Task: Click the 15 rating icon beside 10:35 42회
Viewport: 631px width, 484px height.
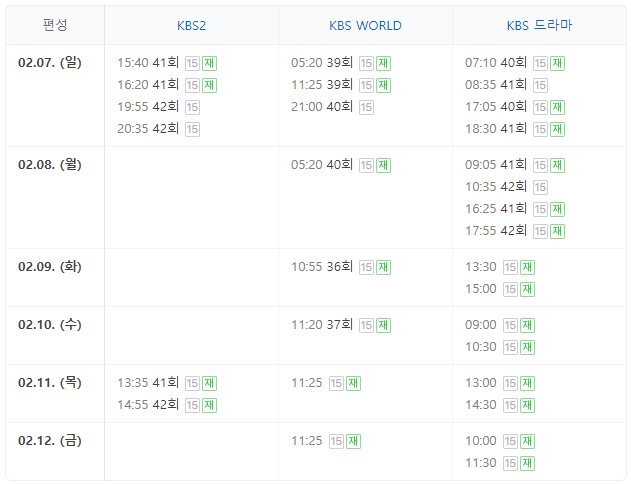Action: pyautogui.click(x=540, y=187)
